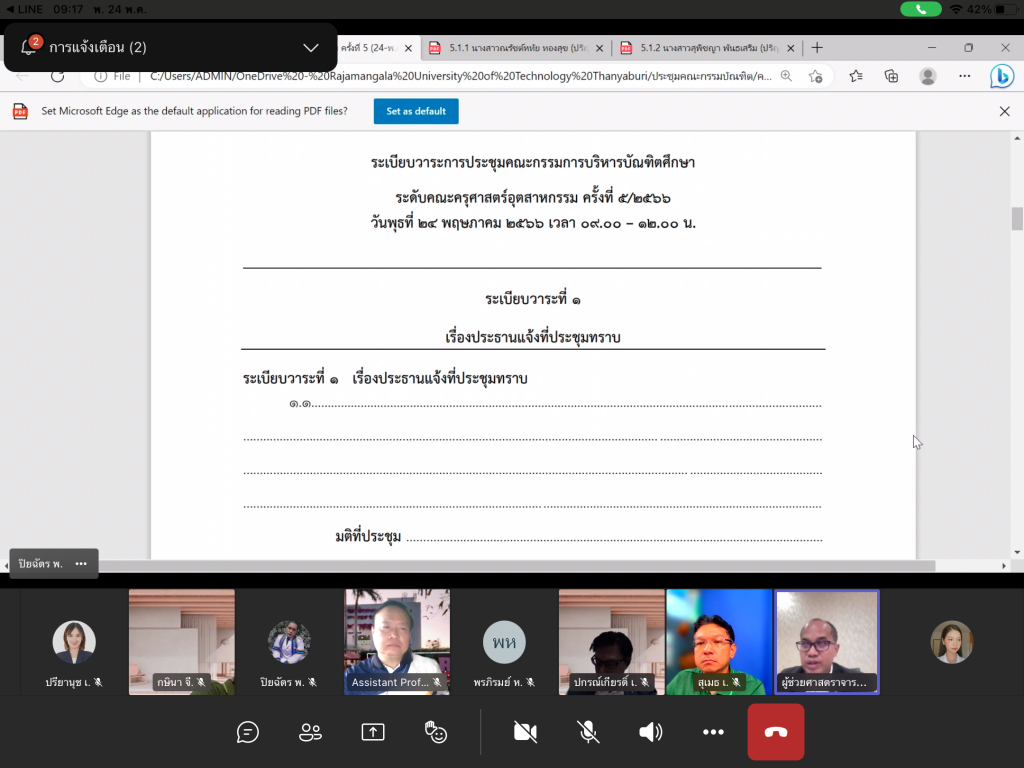Click the title ระเบียบวาระการประชุมคณะกรรมการบริหารบัณฑิตศึกษา
The width and height of the screenshot is (1024, 768).
[x=533, y=162]
